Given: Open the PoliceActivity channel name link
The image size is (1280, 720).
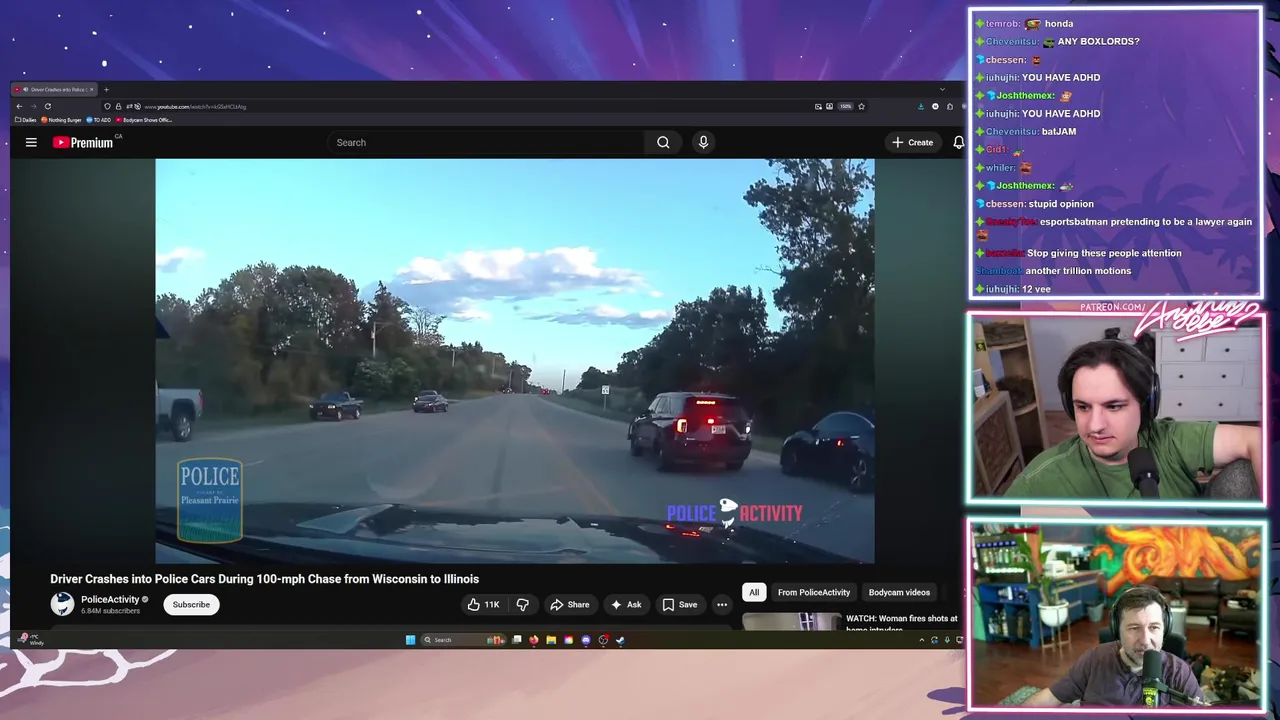Looking at the screenshot, I should tap(110, 599).
